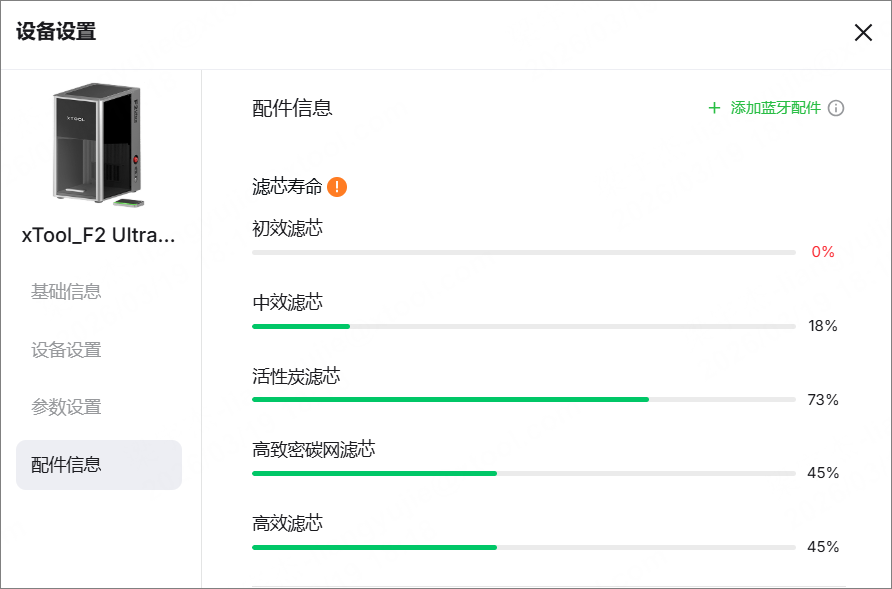Click the orange filter life warning icon
This screenshot has height=589, width=892.
coord(337,186)
